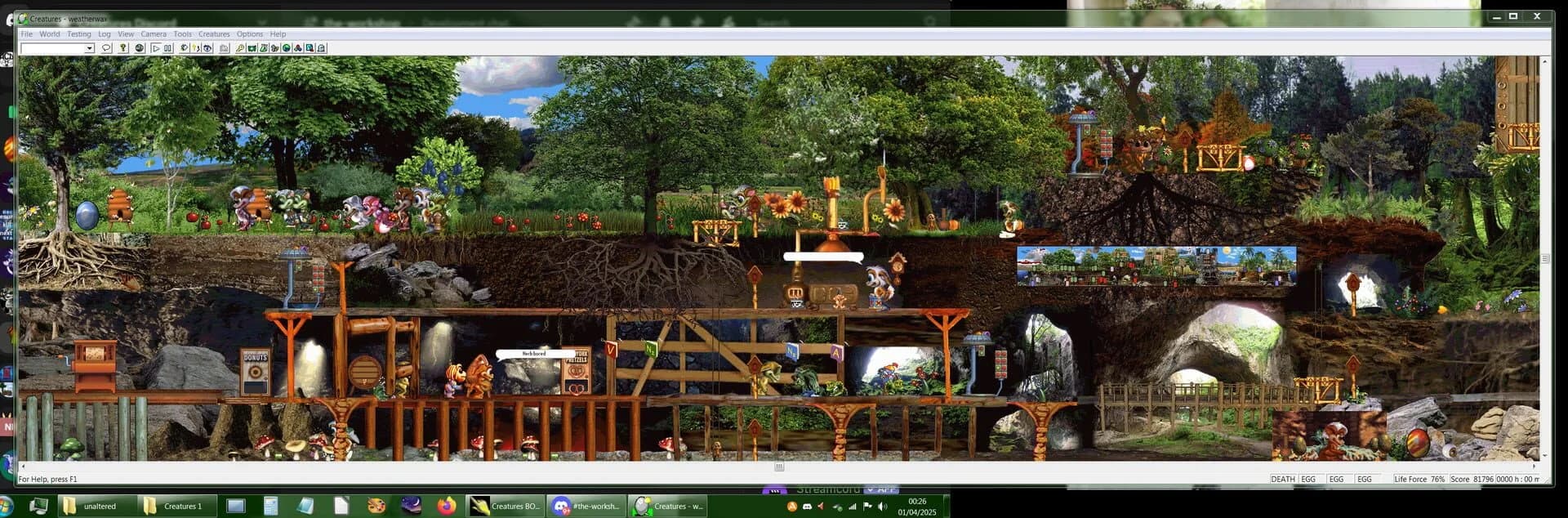Click the blue monitor magnifier toolbar icon

(x=310, y=48)
